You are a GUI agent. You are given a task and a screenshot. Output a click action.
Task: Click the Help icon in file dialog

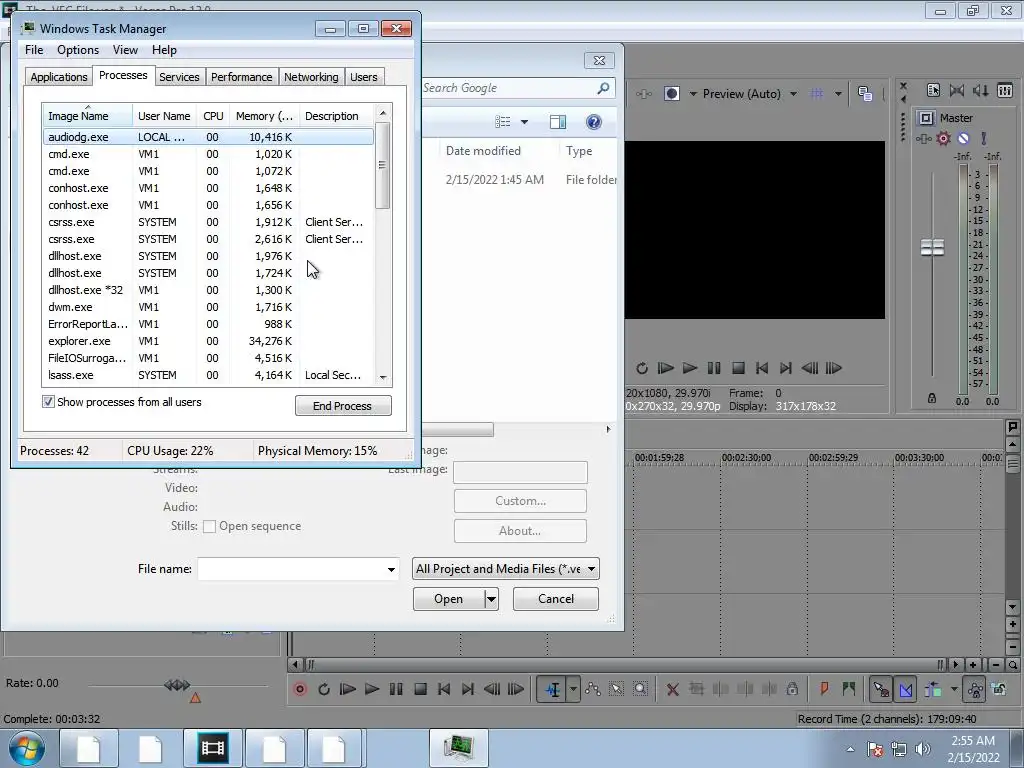click(594, 122)
